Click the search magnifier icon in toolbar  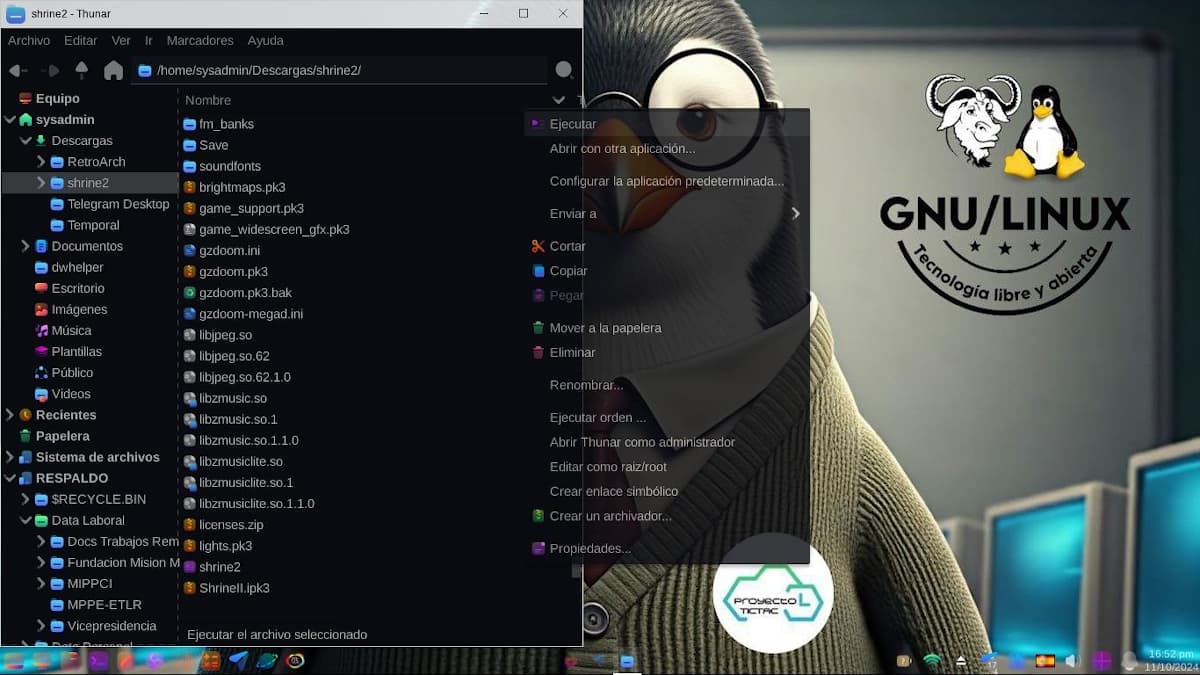(x=564, y=70)
